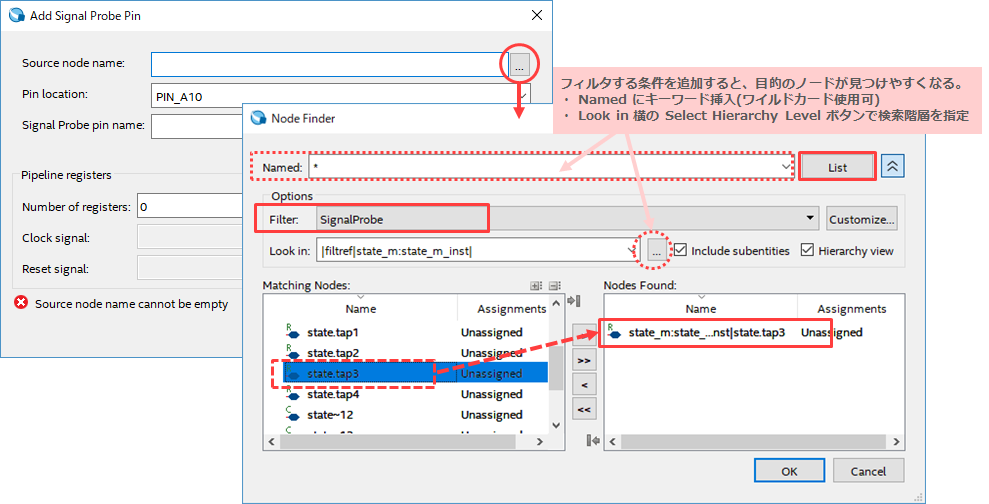Collapse Node Finder options with double-chevron button
This screenshot has width=989, height=504.
(x=892, y=167)
